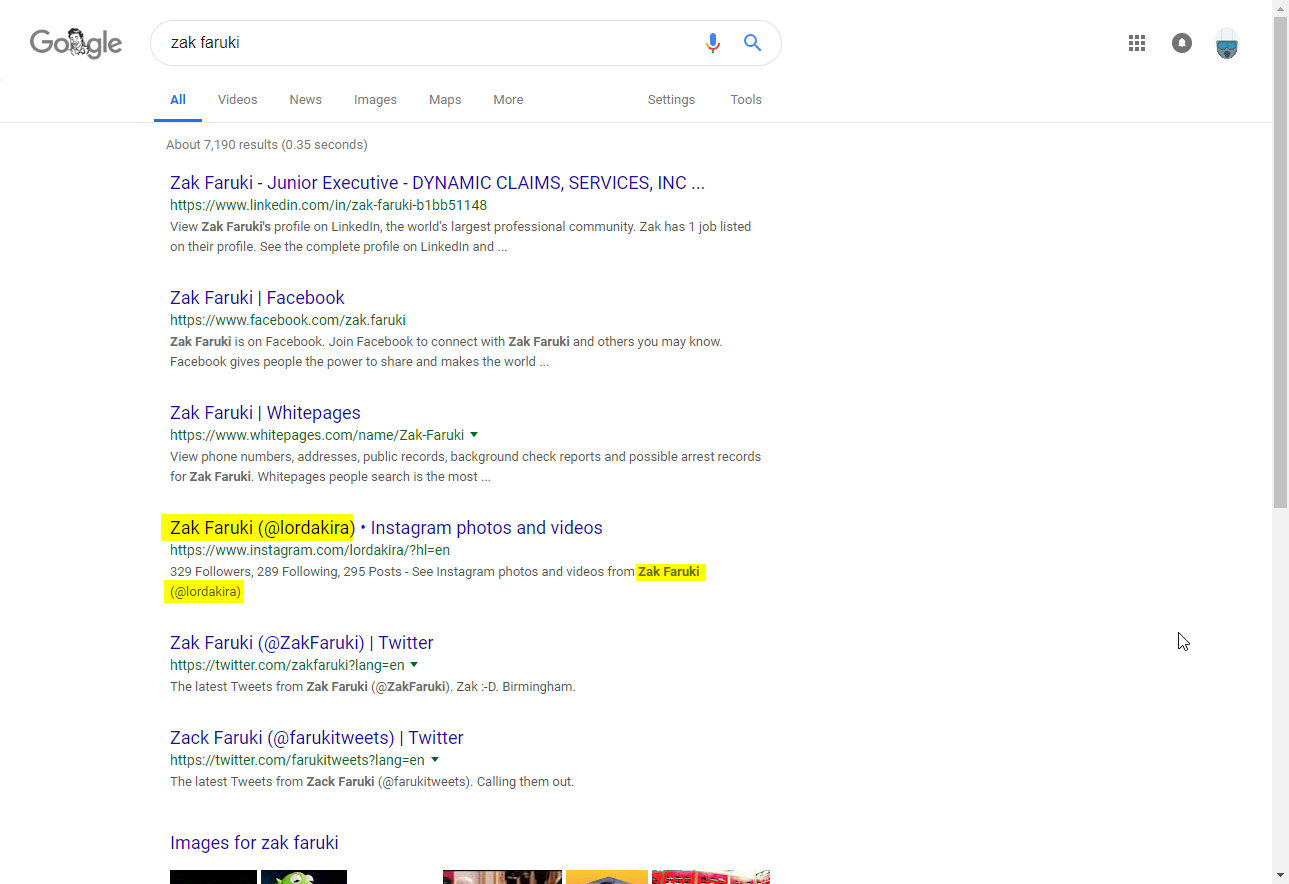Open Zack Faruki (@farukitweets) Twitter result

coord(317,738)
